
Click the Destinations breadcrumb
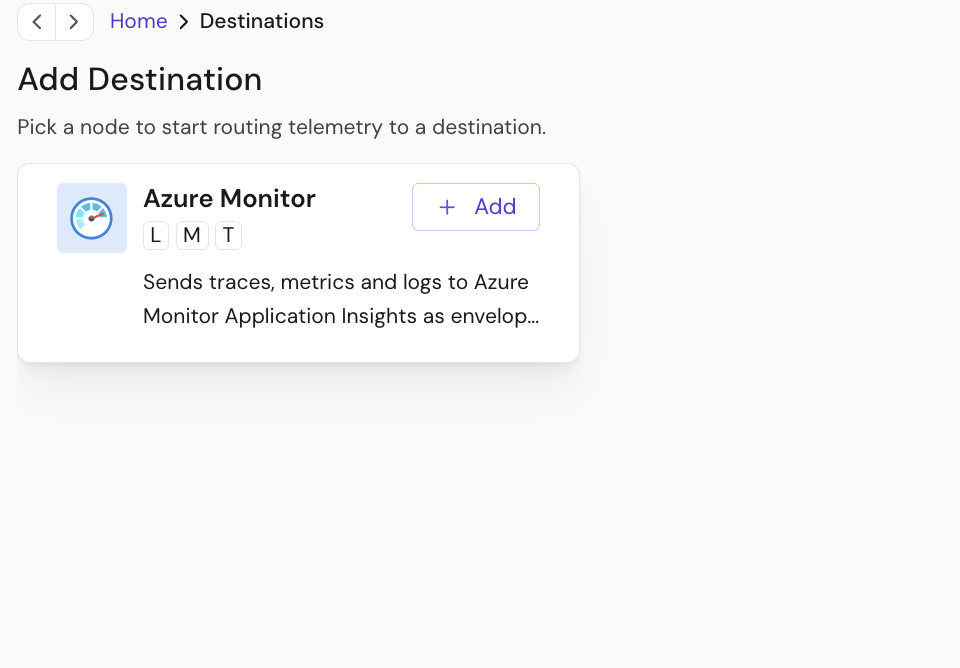pos(261,21)
